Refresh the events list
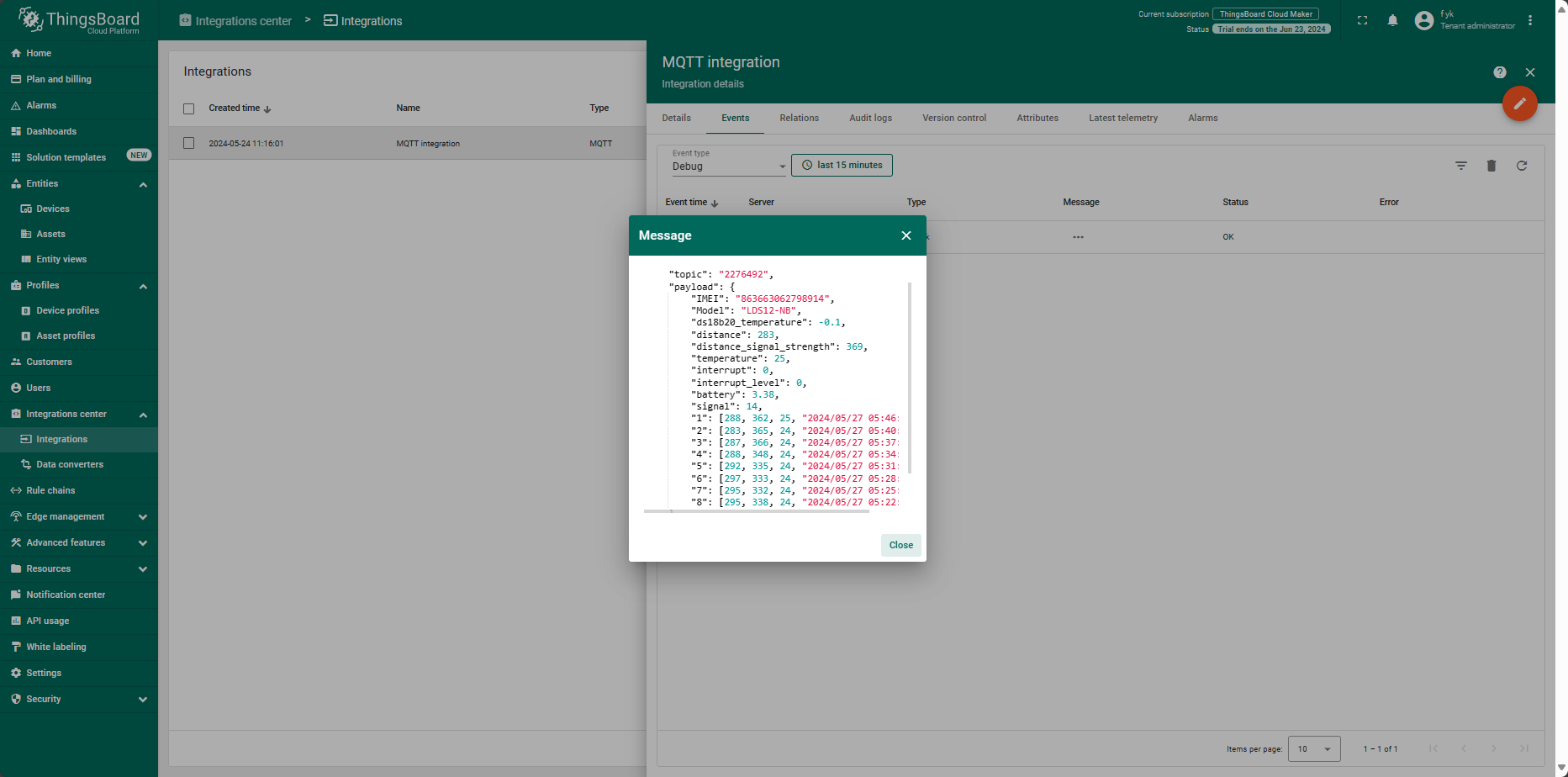This screenshot has height=777, width=1568. pos(1522,166)
